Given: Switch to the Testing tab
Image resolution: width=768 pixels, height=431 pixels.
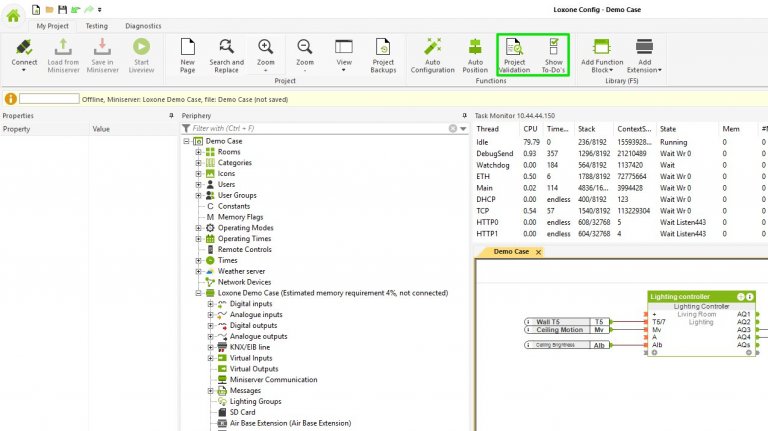Looking at the screenshot, I should tap(96, 26).
